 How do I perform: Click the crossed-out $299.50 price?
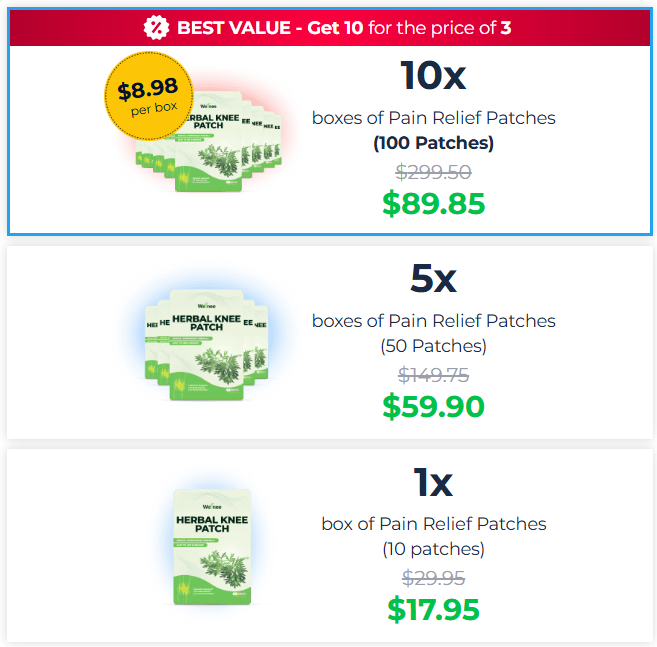point(433,171)
